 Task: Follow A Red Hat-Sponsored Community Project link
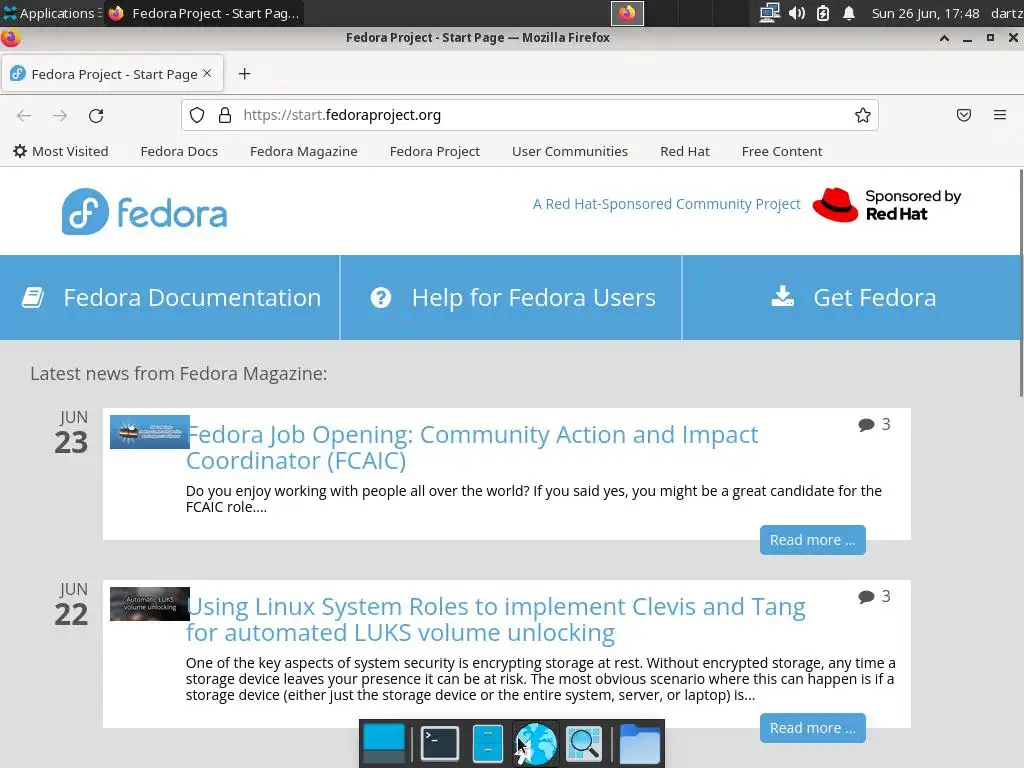(666, 204)
